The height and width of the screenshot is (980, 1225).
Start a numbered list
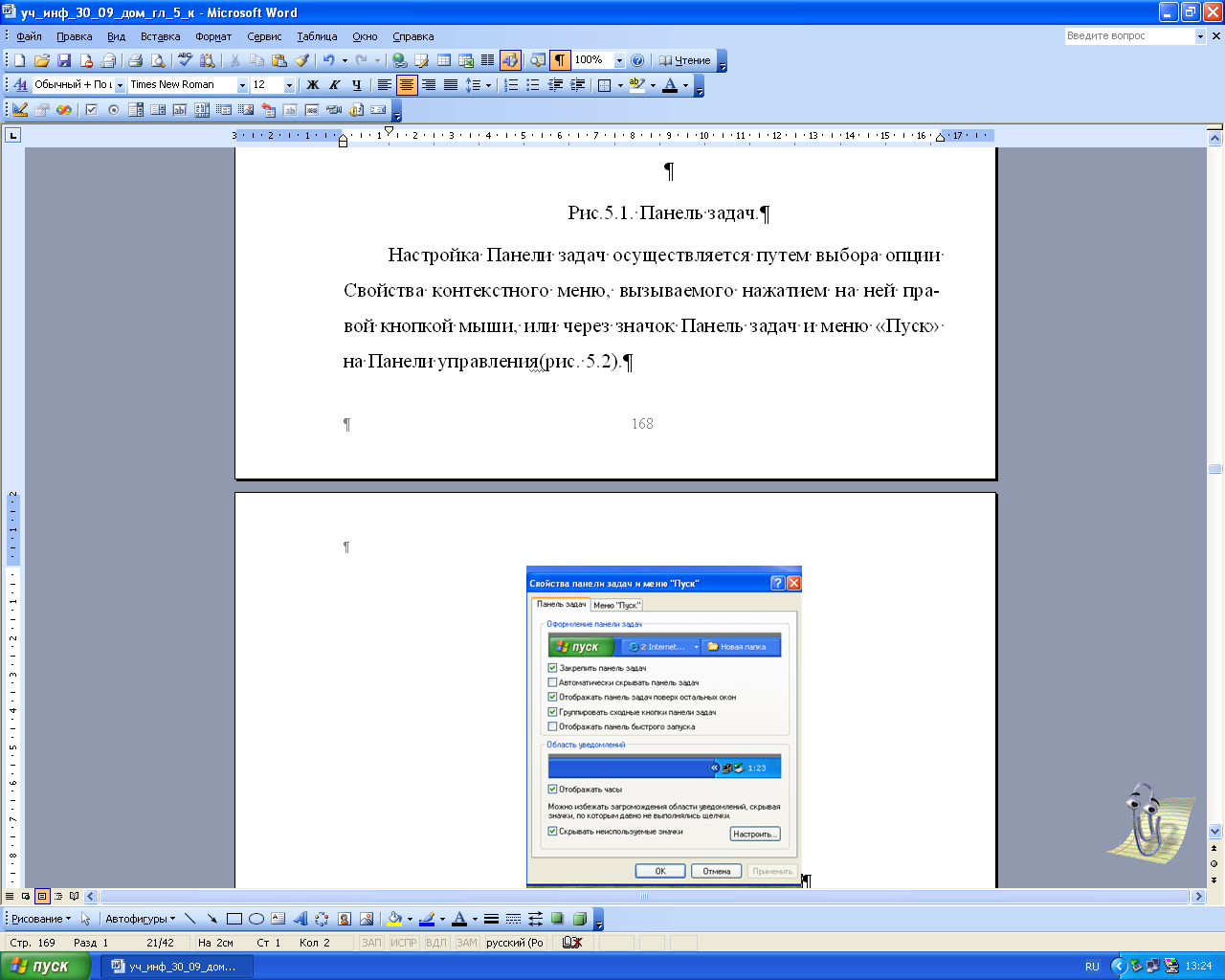(511, 85)
